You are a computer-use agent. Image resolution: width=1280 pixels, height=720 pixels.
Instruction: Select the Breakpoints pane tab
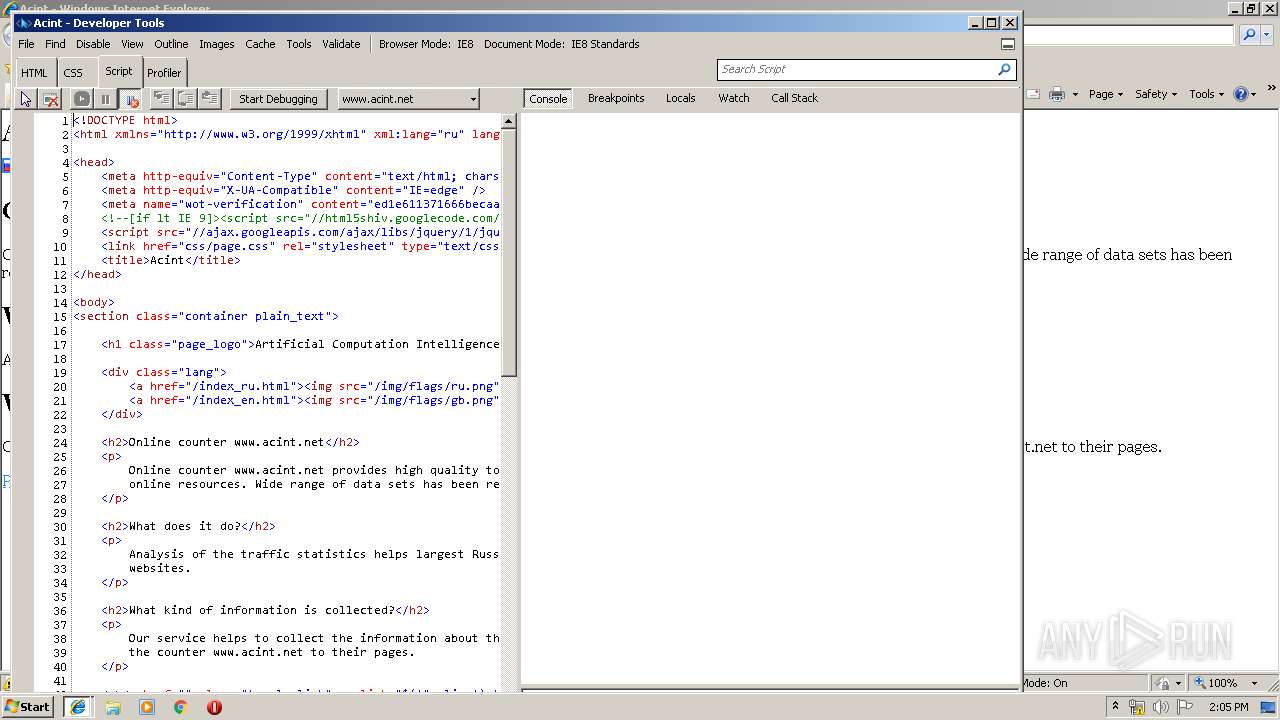point(616,98)
